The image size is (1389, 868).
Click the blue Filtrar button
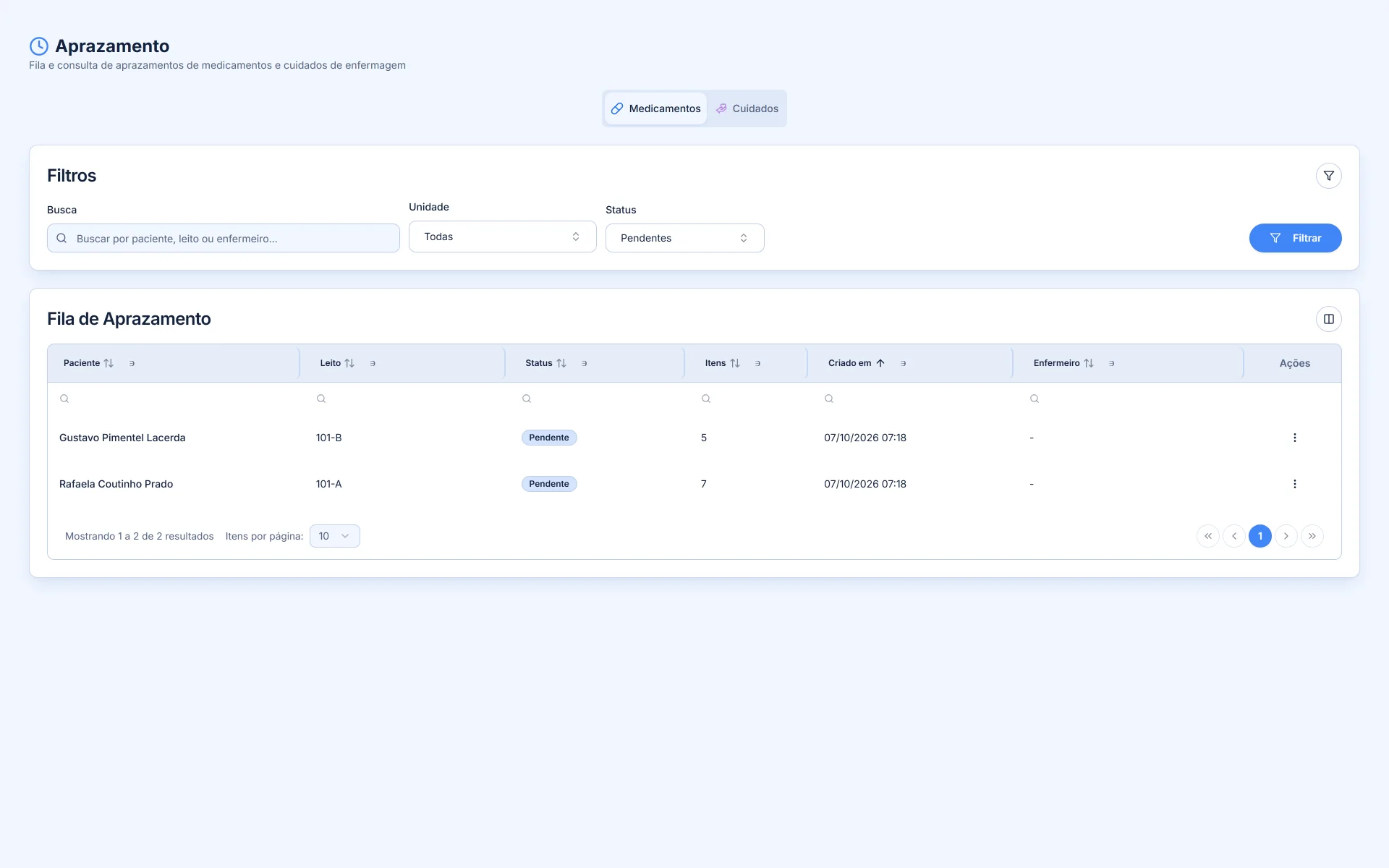pyautogui.click(x=1295, y=238)
